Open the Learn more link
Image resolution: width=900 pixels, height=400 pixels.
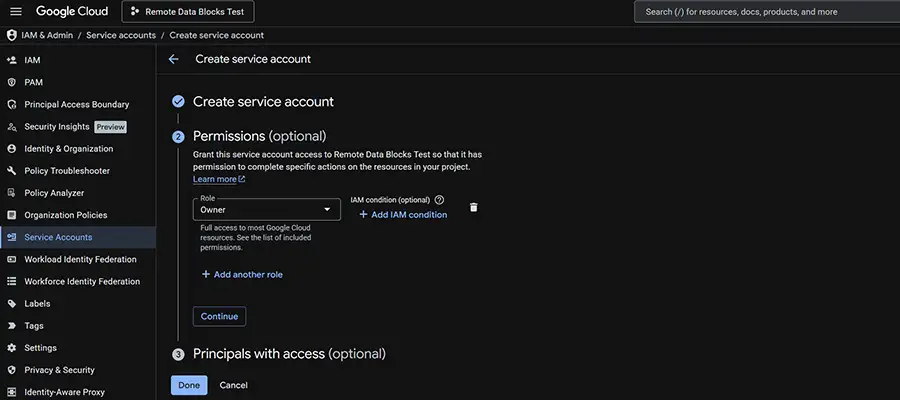point(219,179)
